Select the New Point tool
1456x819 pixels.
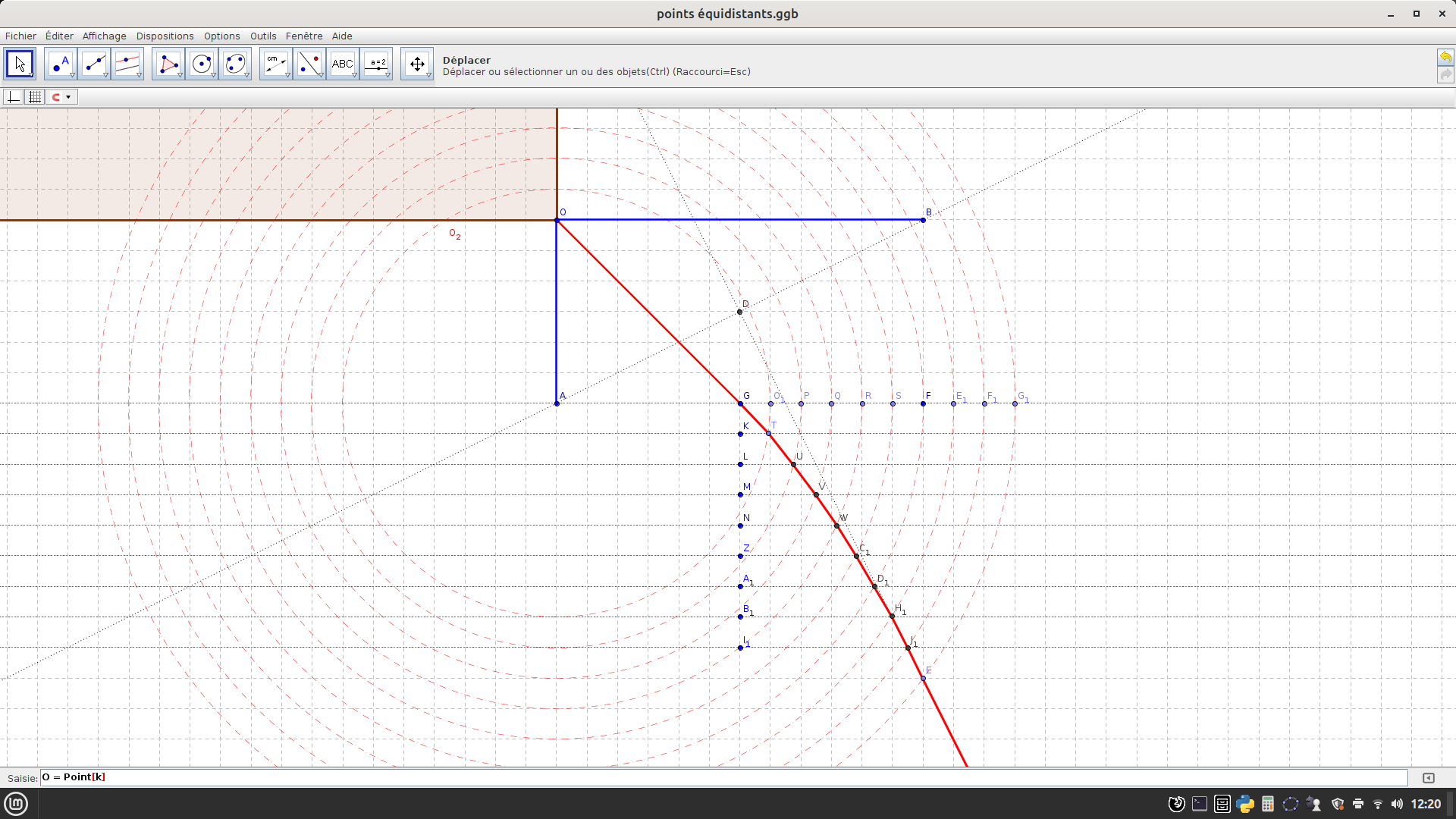click(x=61, y=64)
